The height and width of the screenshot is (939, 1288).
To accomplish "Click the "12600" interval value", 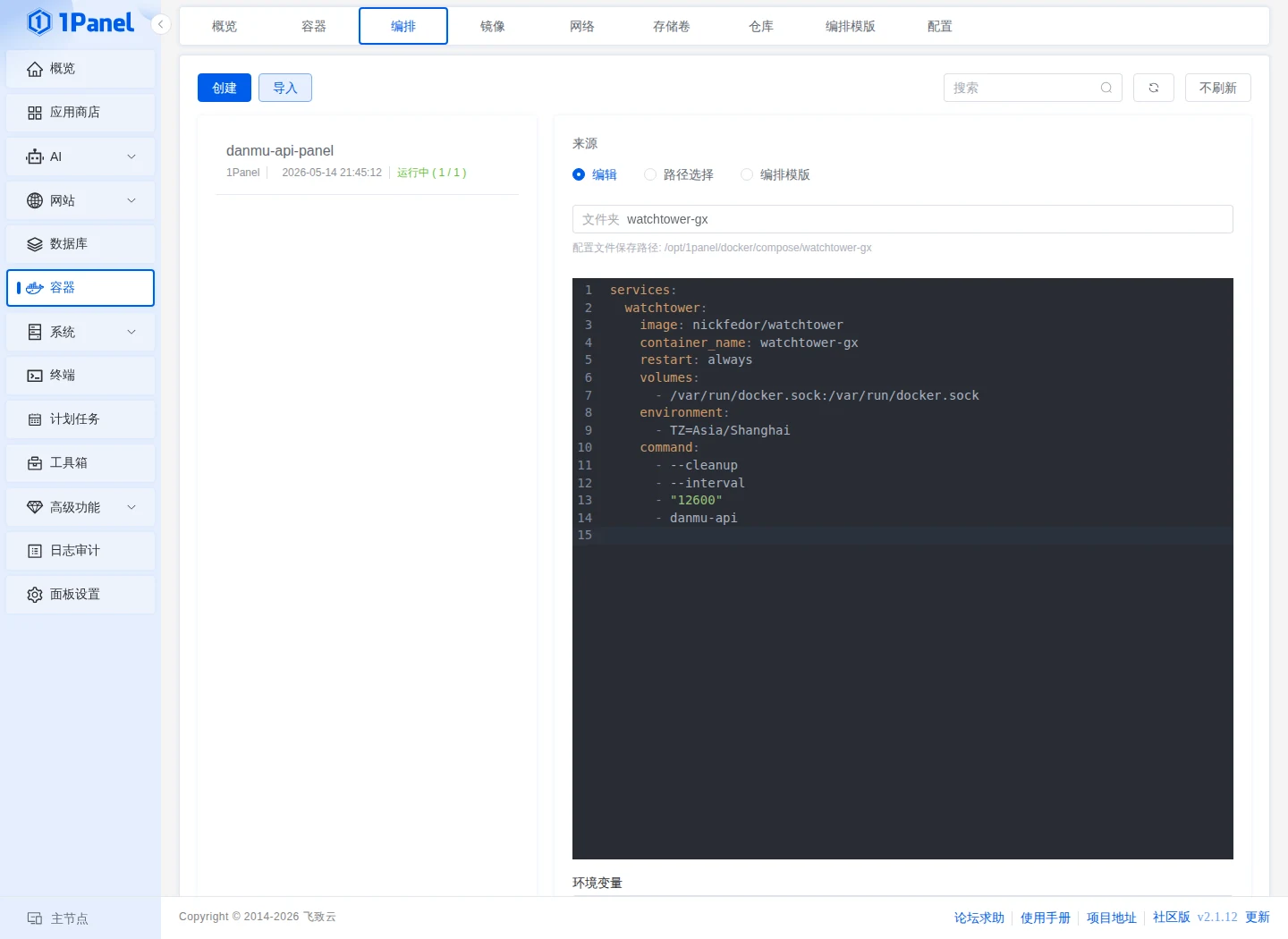I will [696, 500].
